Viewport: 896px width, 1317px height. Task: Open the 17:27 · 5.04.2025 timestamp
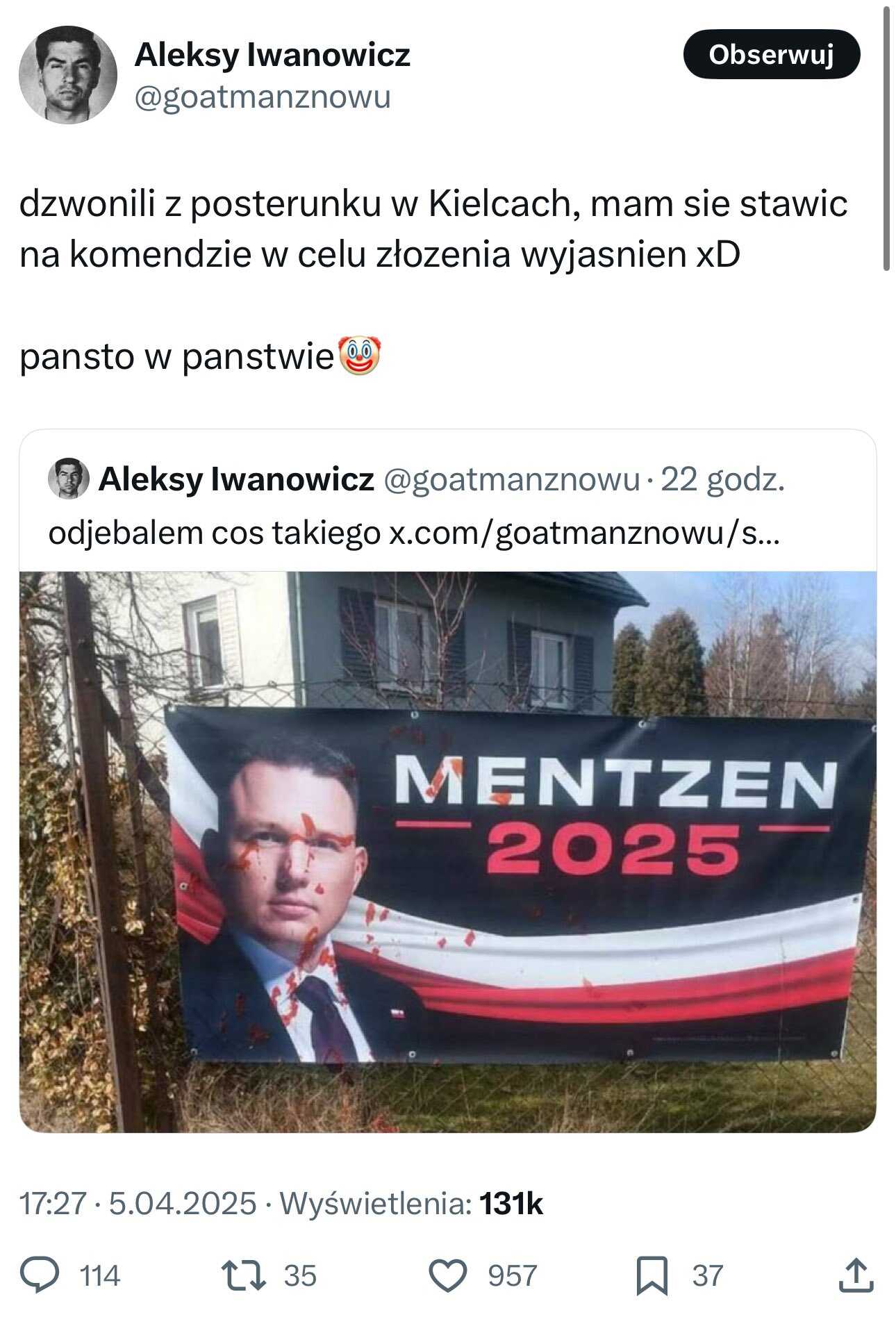pyautogui.click(x=138, y=1203)
